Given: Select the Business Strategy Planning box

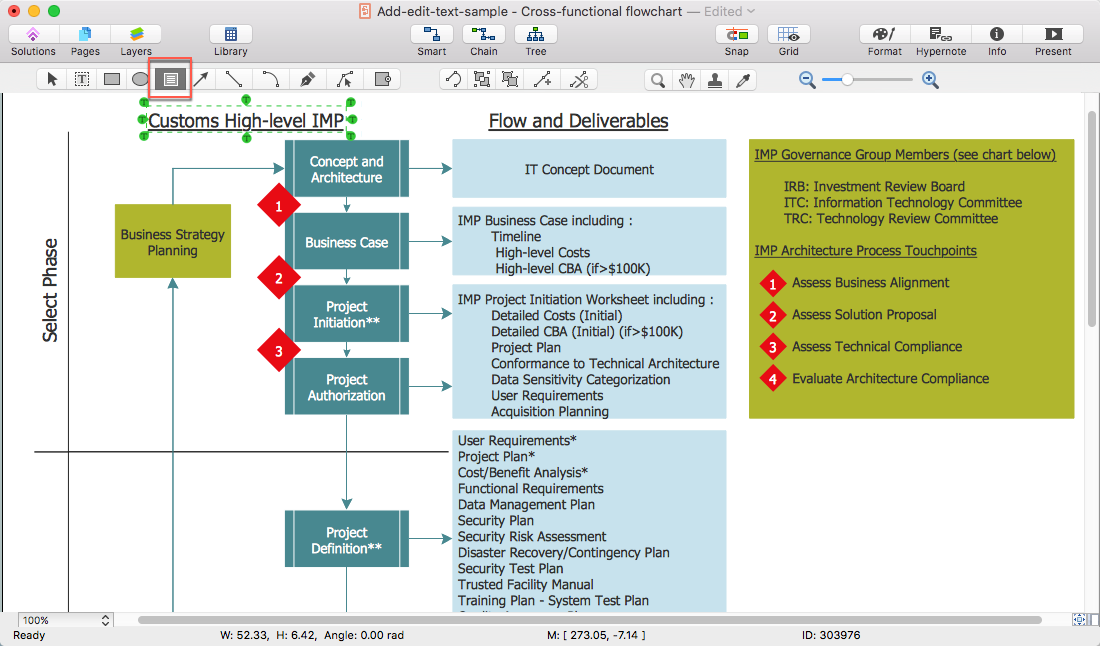Looking at the screenshot, I should (173, 241).
